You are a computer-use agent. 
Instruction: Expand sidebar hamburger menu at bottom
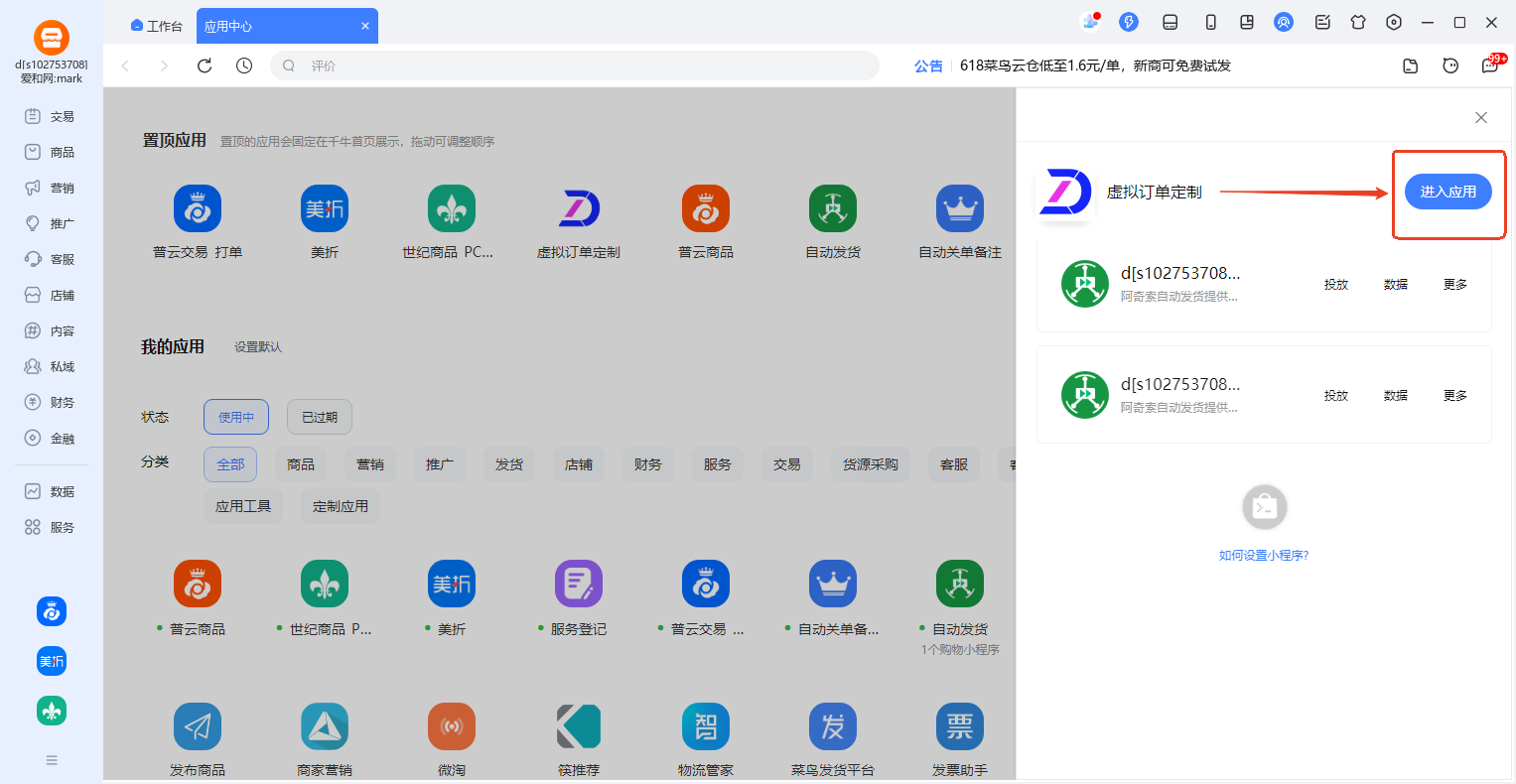pyautogui.click(x=52, y=760)
